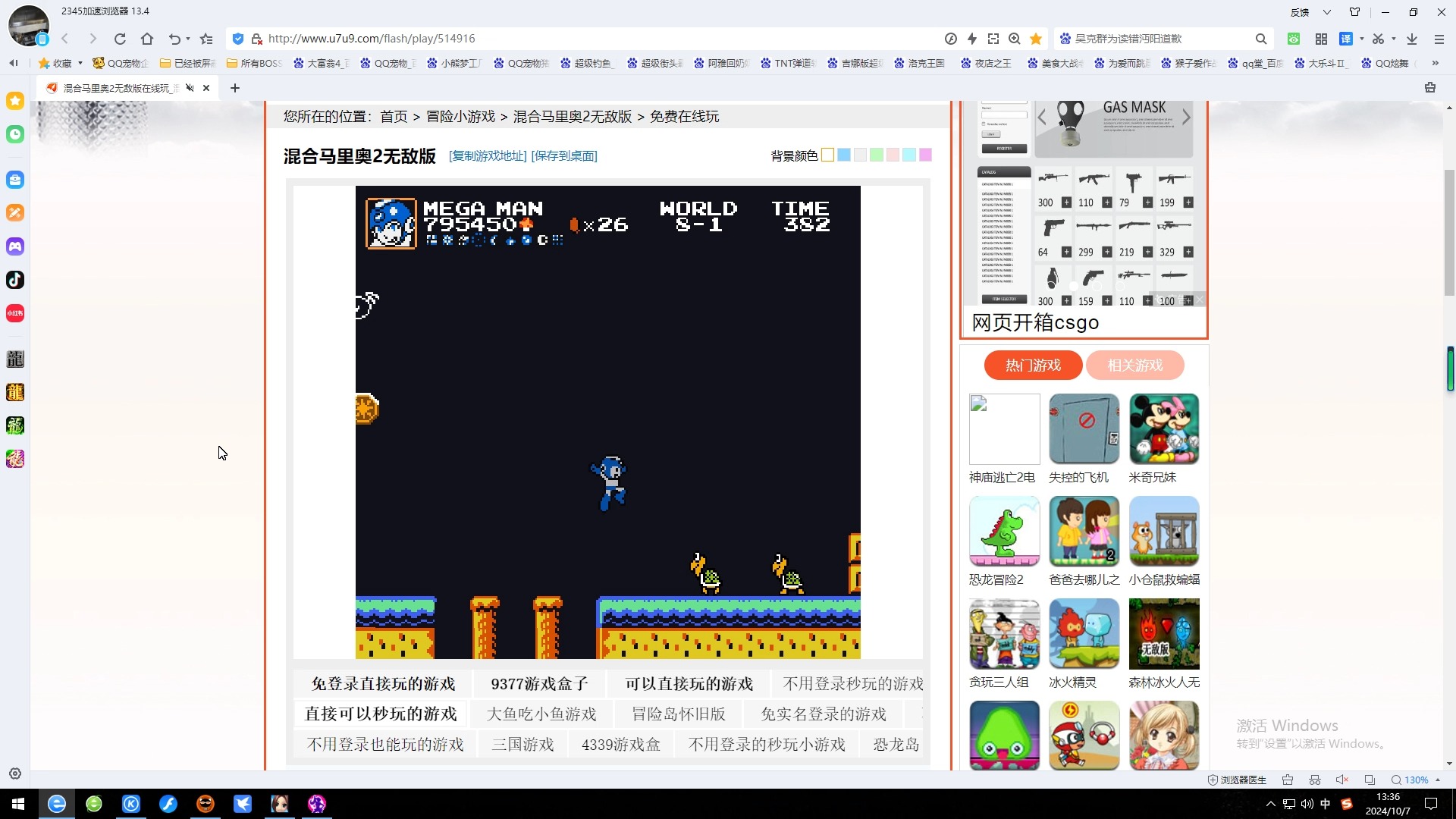Switch to the 相关游戏 tab

pyautogui.click(x=1134, y=366)
